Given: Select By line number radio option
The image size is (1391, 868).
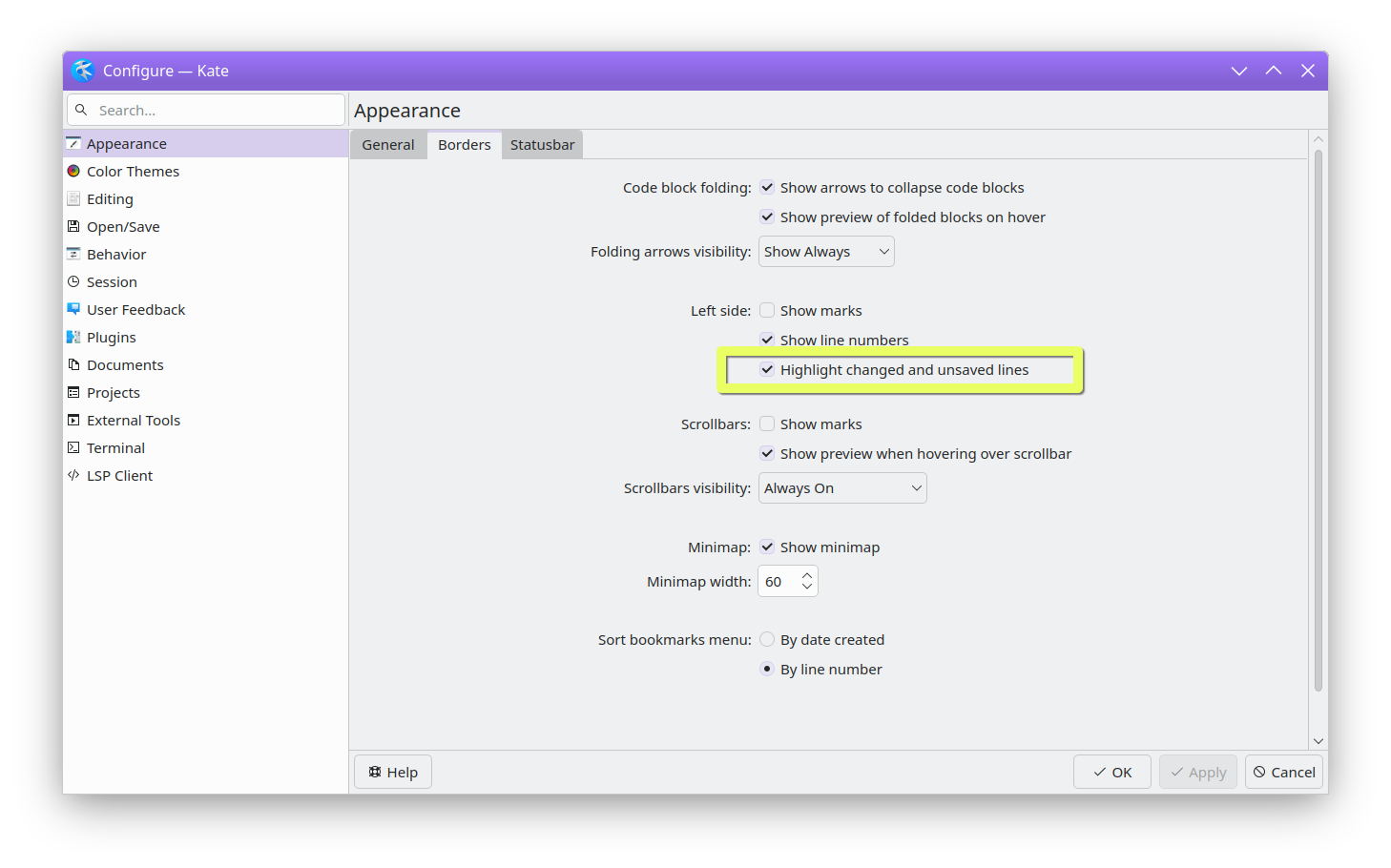Looking at the screenshot, I should (767, 669).
